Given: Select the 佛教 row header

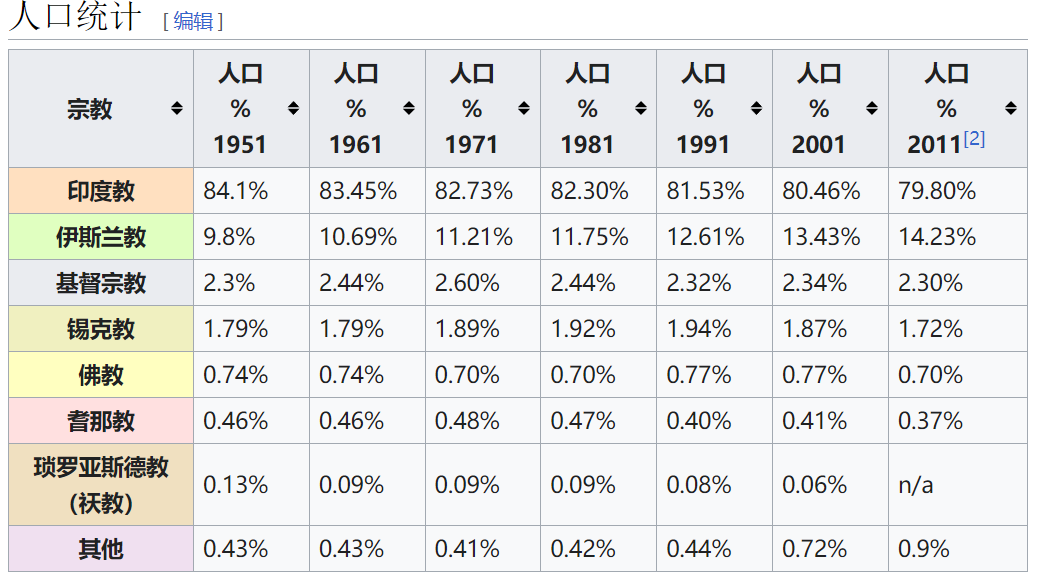Looking at the screenshot, I should point(101,375).
